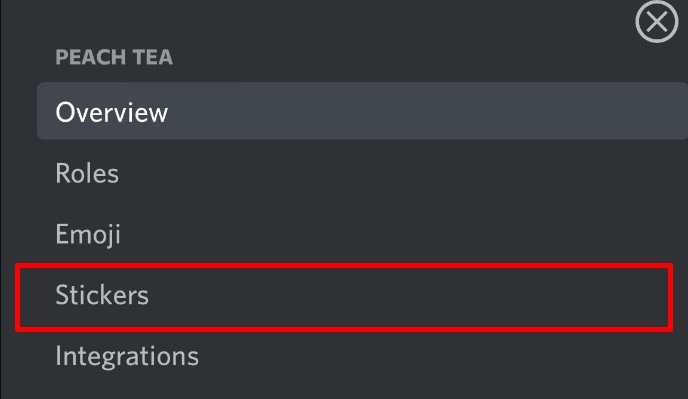The image size is (688, 399).
Task: Click the Integrations label text
Action: [x=127, y=356]
